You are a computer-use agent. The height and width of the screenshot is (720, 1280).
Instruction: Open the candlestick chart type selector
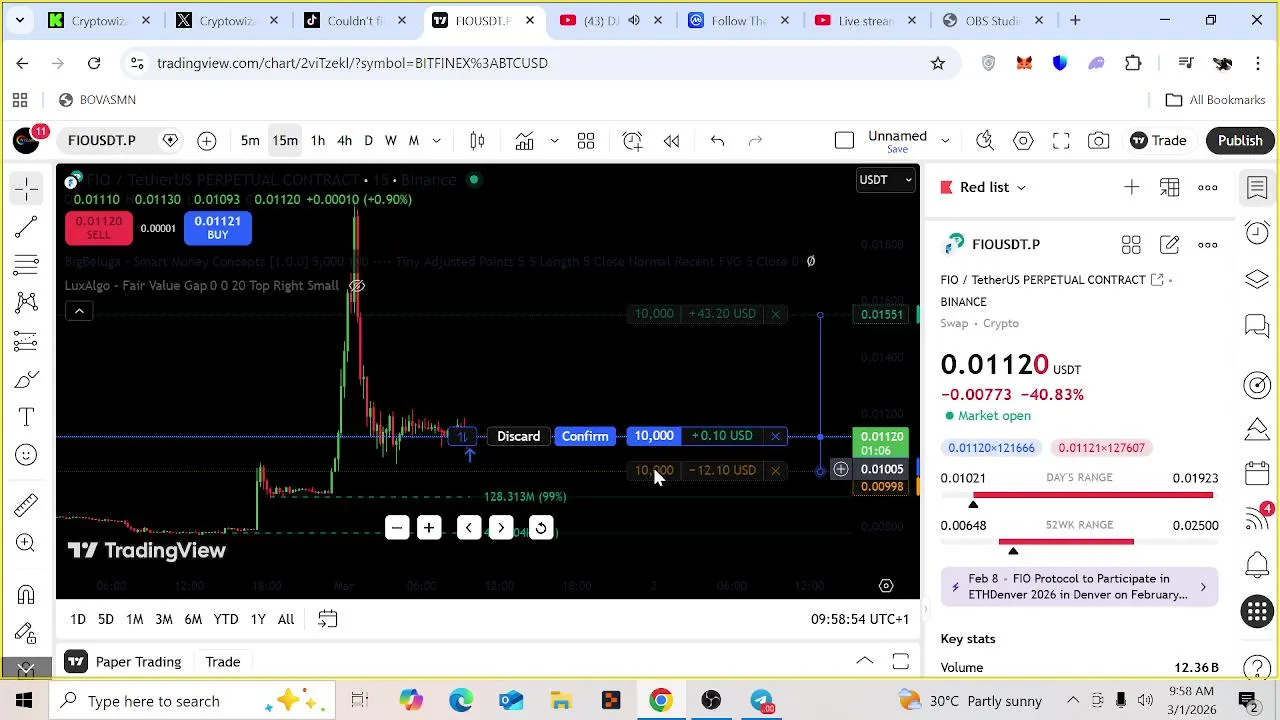pos(477,141)
